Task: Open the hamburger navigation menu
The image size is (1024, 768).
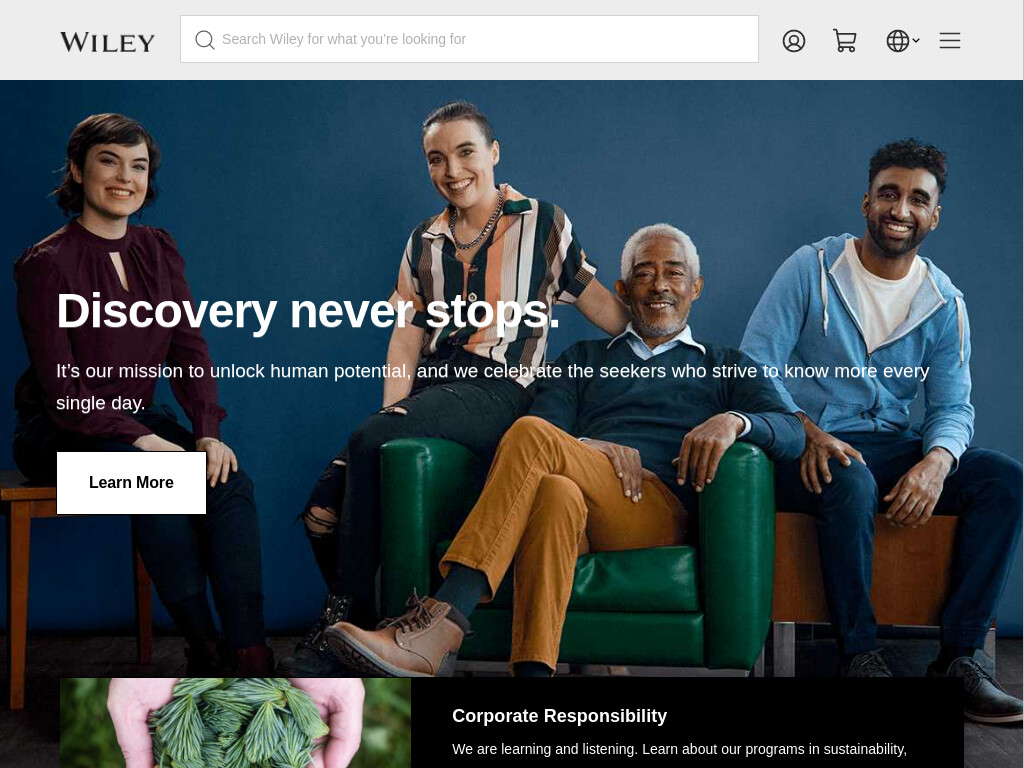Action: point(950,40)
